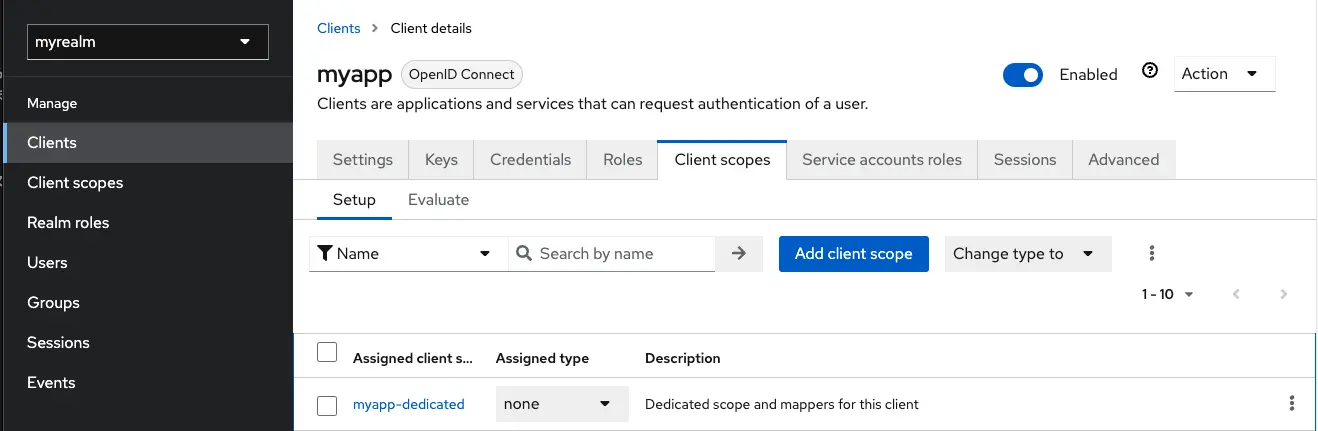
Task: Check the myapp-dedicated row checkbox
Action: click(327, 406)
